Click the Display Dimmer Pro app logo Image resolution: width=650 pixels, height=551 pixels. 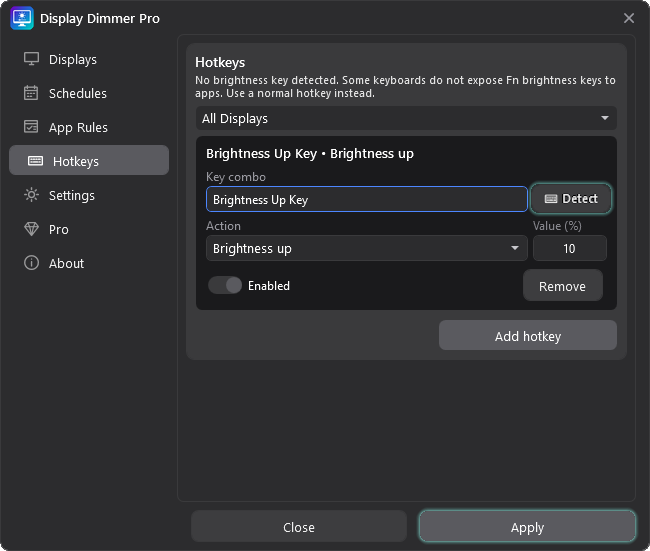[x=22, y=18]
